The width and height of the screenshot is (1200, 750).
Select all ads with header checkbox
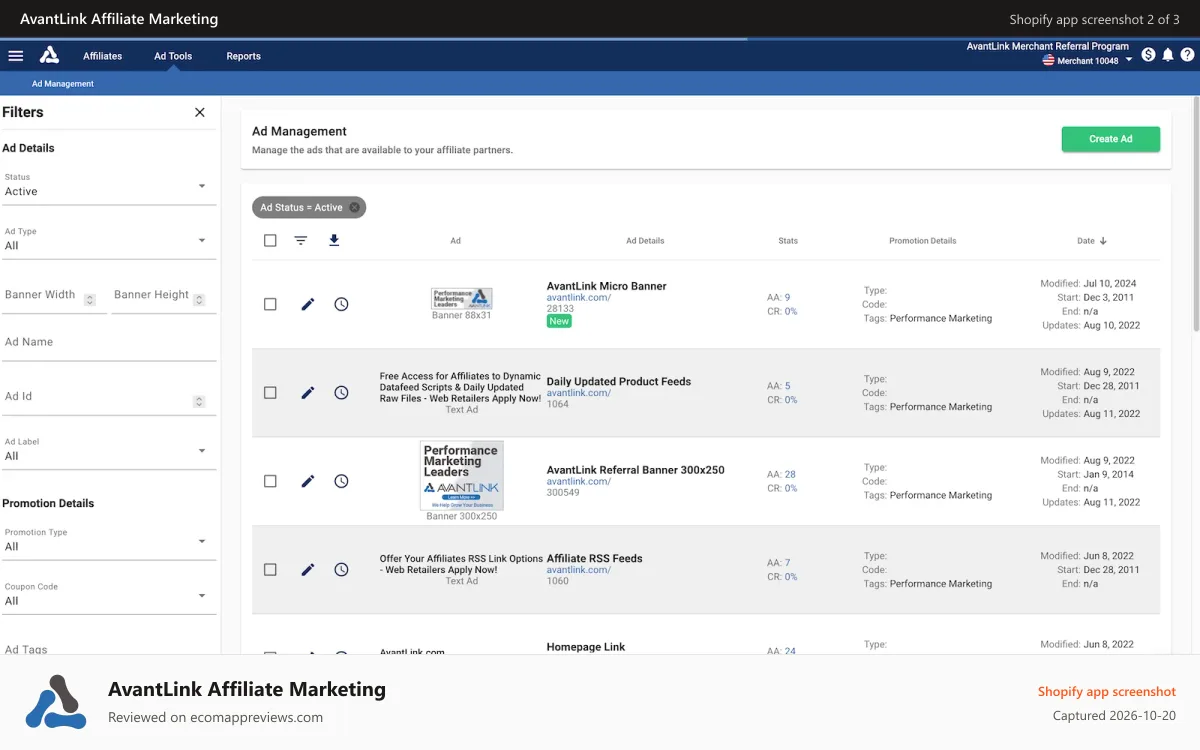click(x=270, y=240)
